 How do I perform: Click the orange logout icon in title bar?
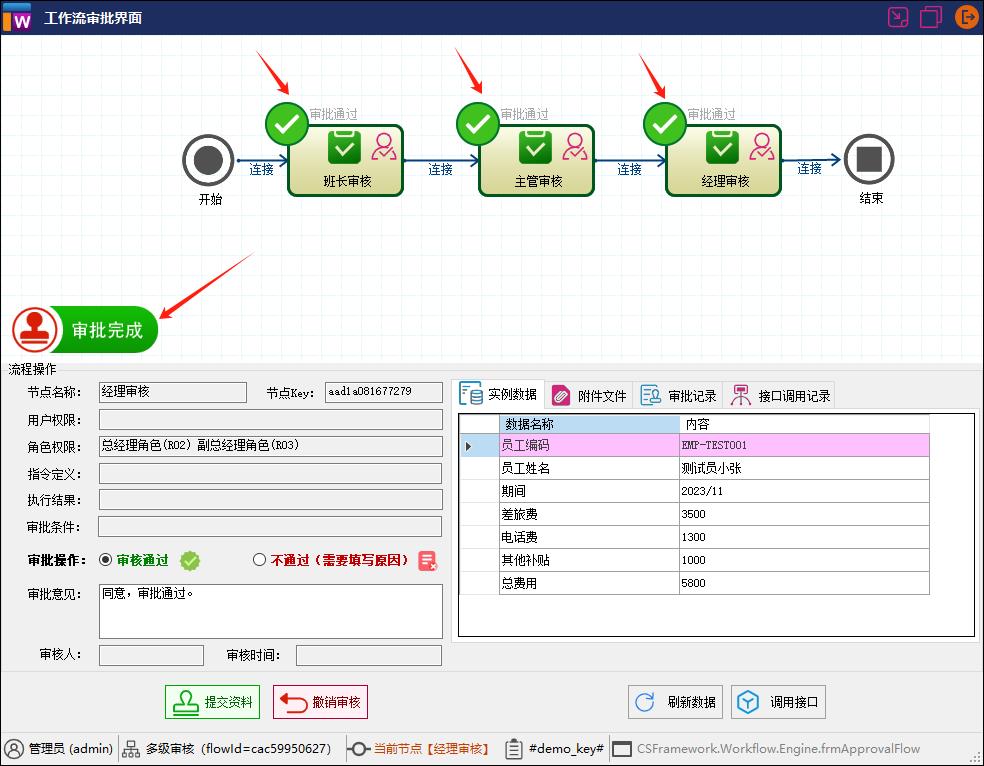pos(965,17)
